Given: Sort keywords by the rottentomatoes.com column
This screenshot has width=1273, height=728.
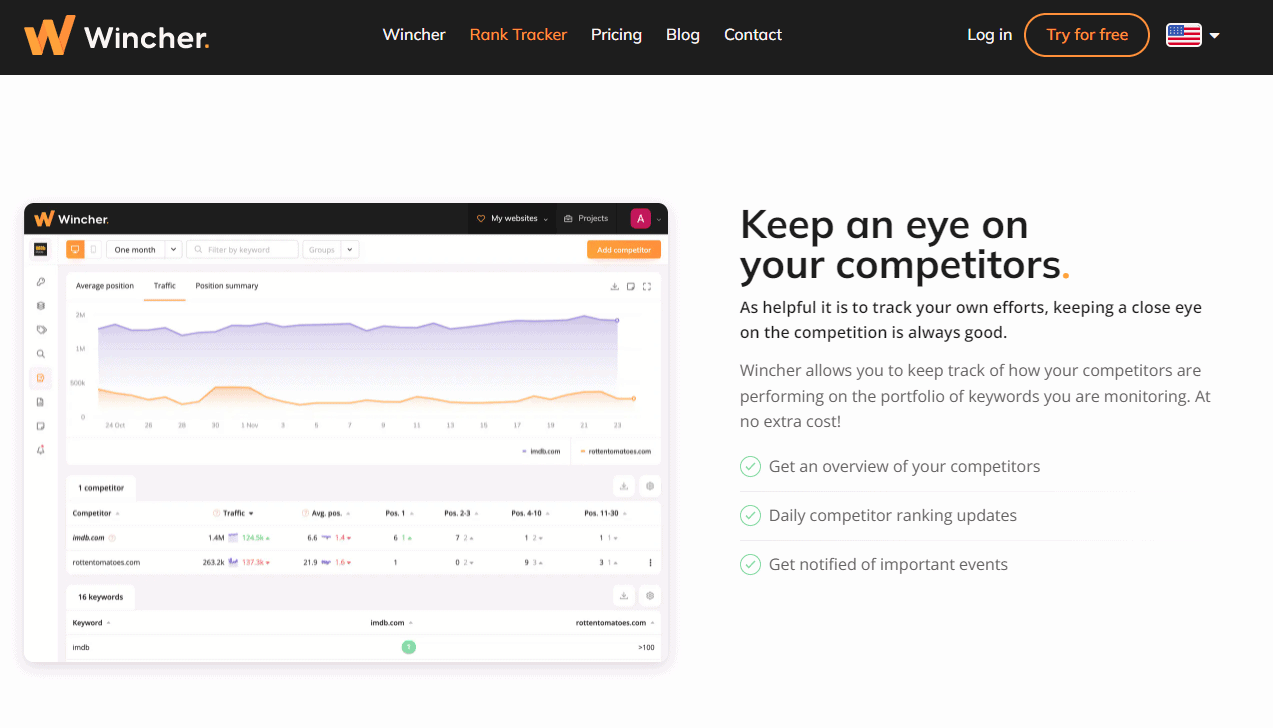Looking at the screenshot, I should click(614, 623).
